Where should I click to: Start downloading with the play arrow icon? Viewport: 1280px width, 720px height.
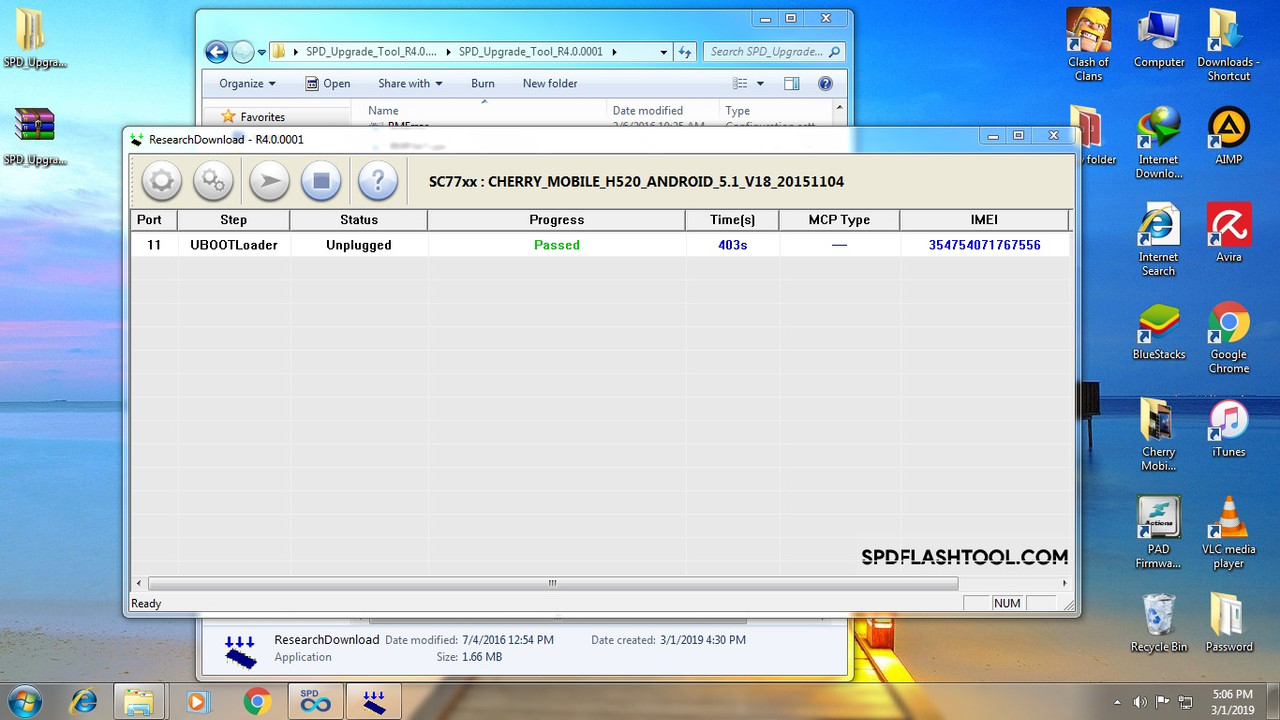269,181
